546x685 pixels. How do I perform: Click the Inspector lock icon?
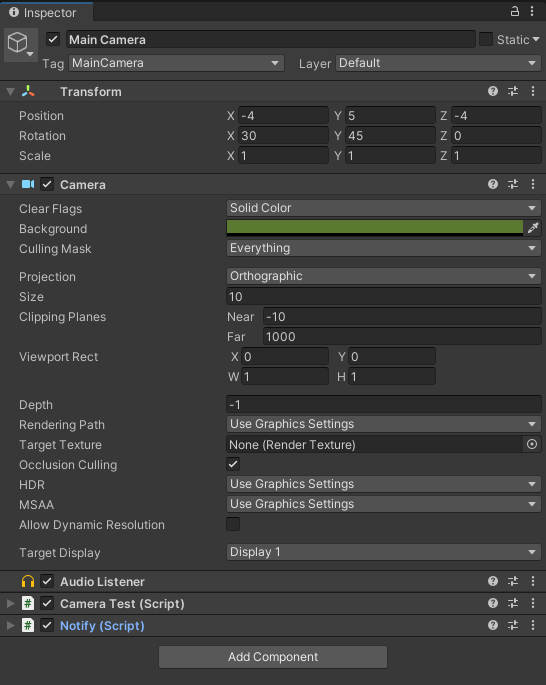point(515,11)
